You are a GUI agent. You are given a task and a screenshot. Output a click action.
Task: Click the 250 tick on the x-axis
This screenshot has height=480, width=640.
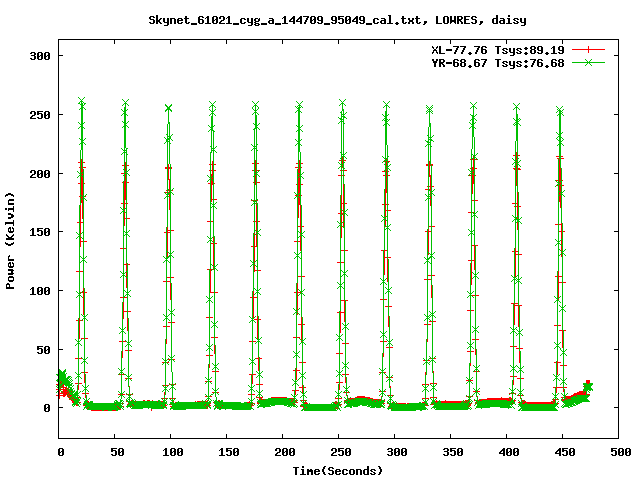[x=338, y=452]
